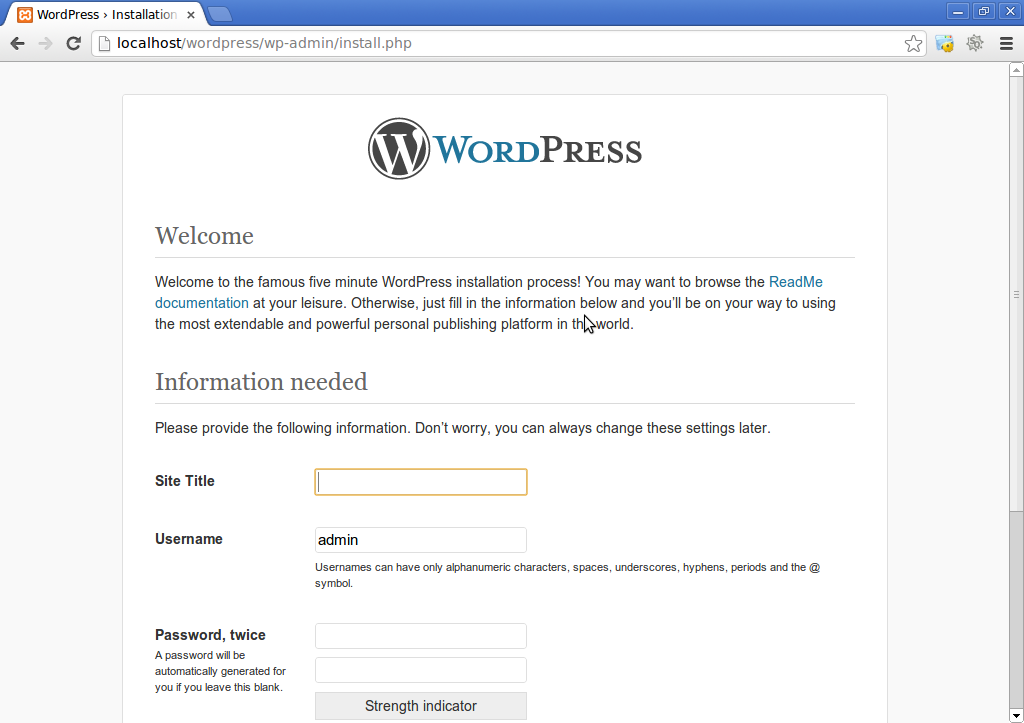Screen dimensions: 1024x723
Task: Click the gear extension icon in toolbar
Action: [975, 44]
